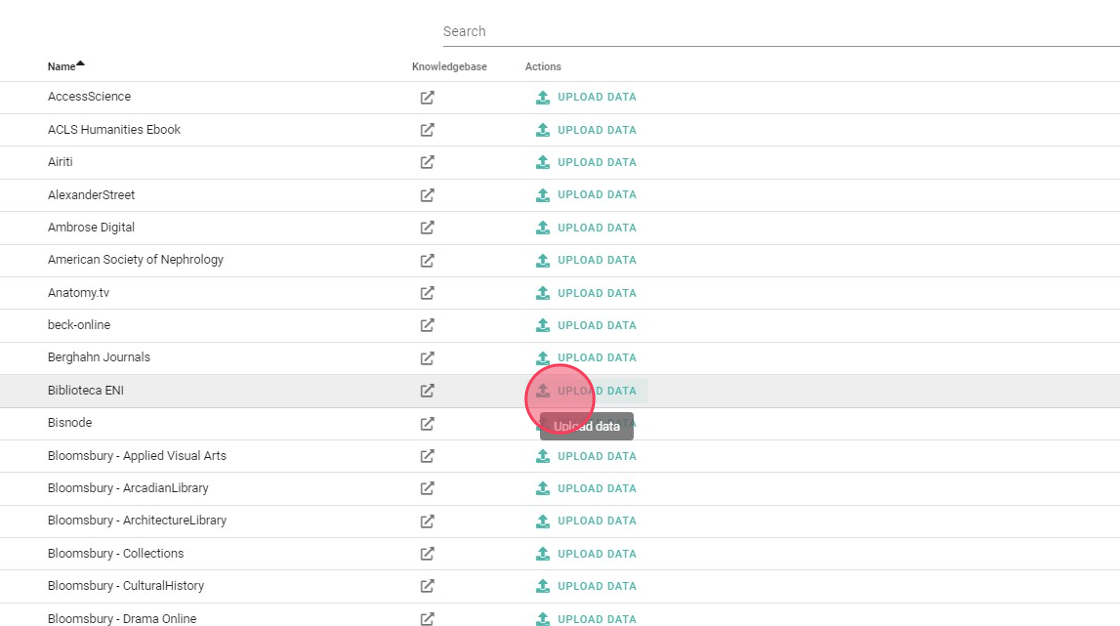Upload data for Ambrose Digital
Screen dimensions: 1120x626
point(586,227)
